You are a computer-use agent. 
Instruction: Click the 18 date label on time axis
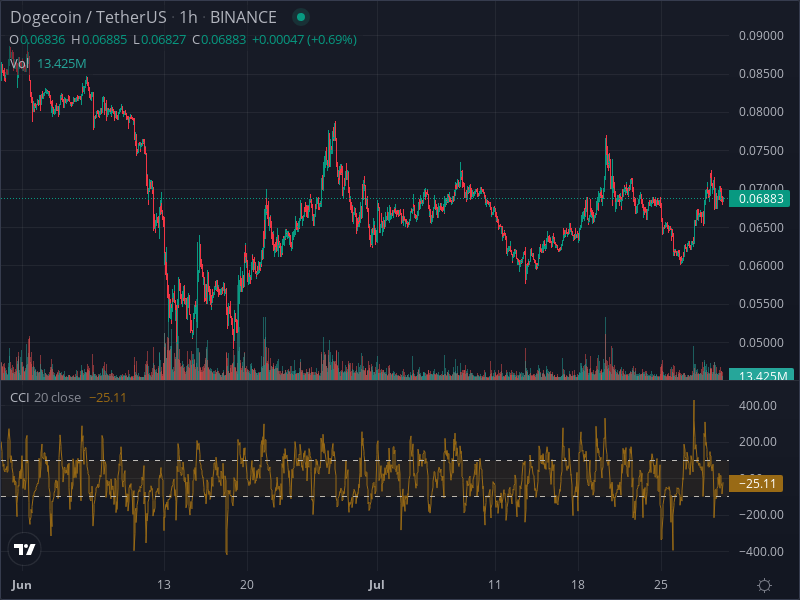click(578, 585)
